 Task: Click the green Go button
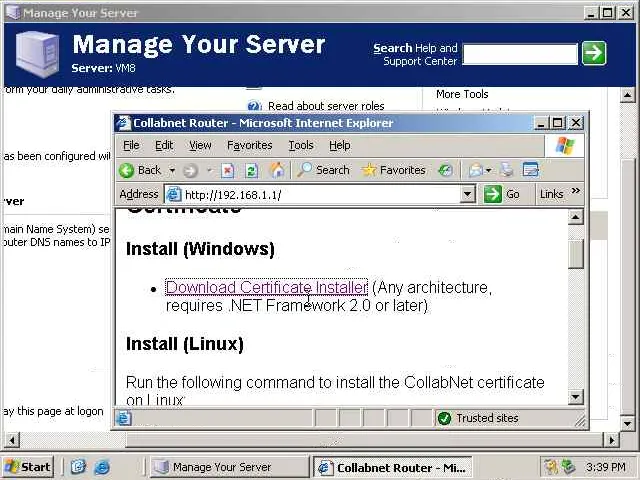pyautogui.click(x=502, y=194)
